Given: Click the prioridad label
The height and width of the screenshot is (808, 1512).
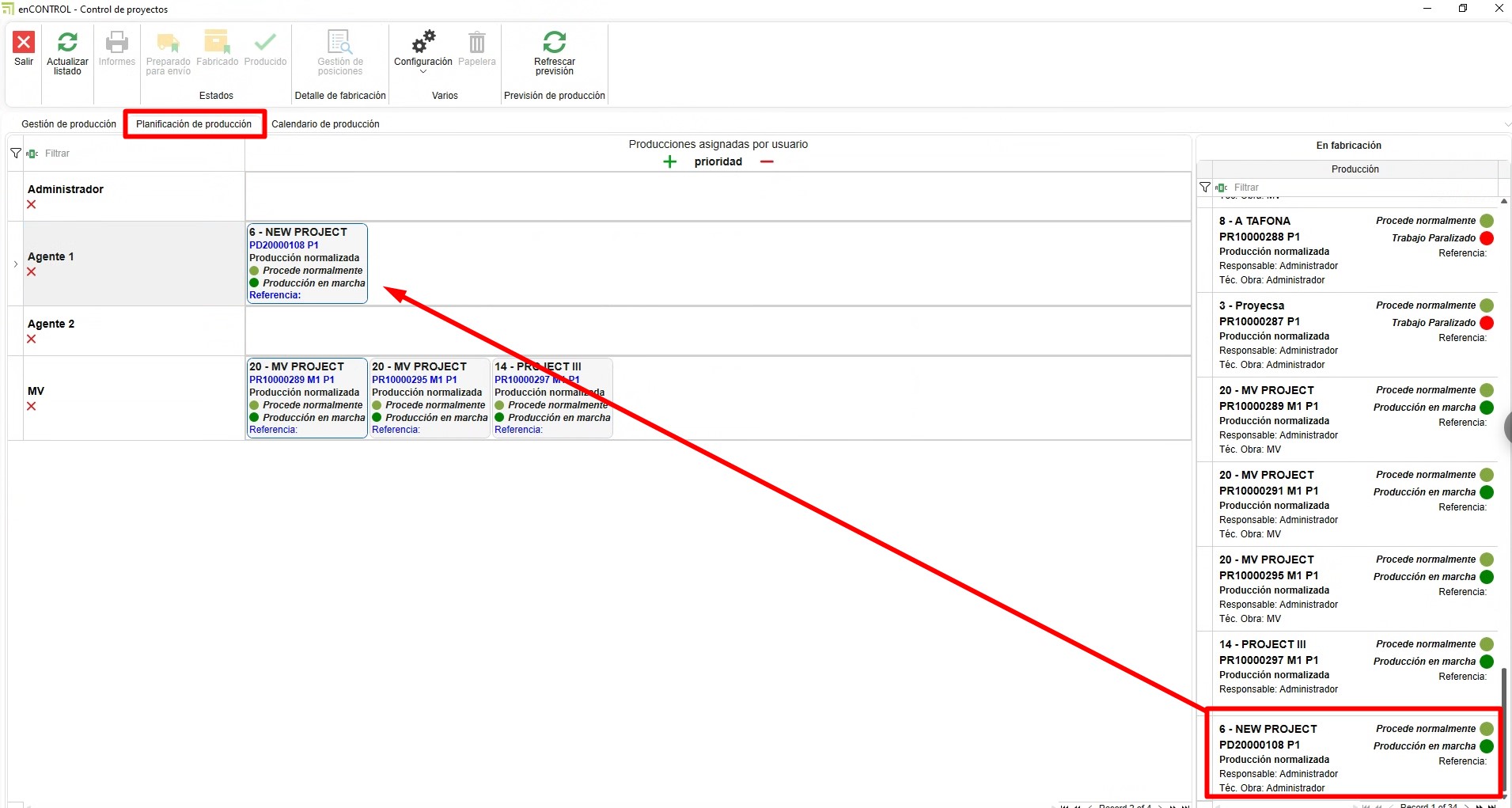Looking at the screenshot, I should 718,161.
